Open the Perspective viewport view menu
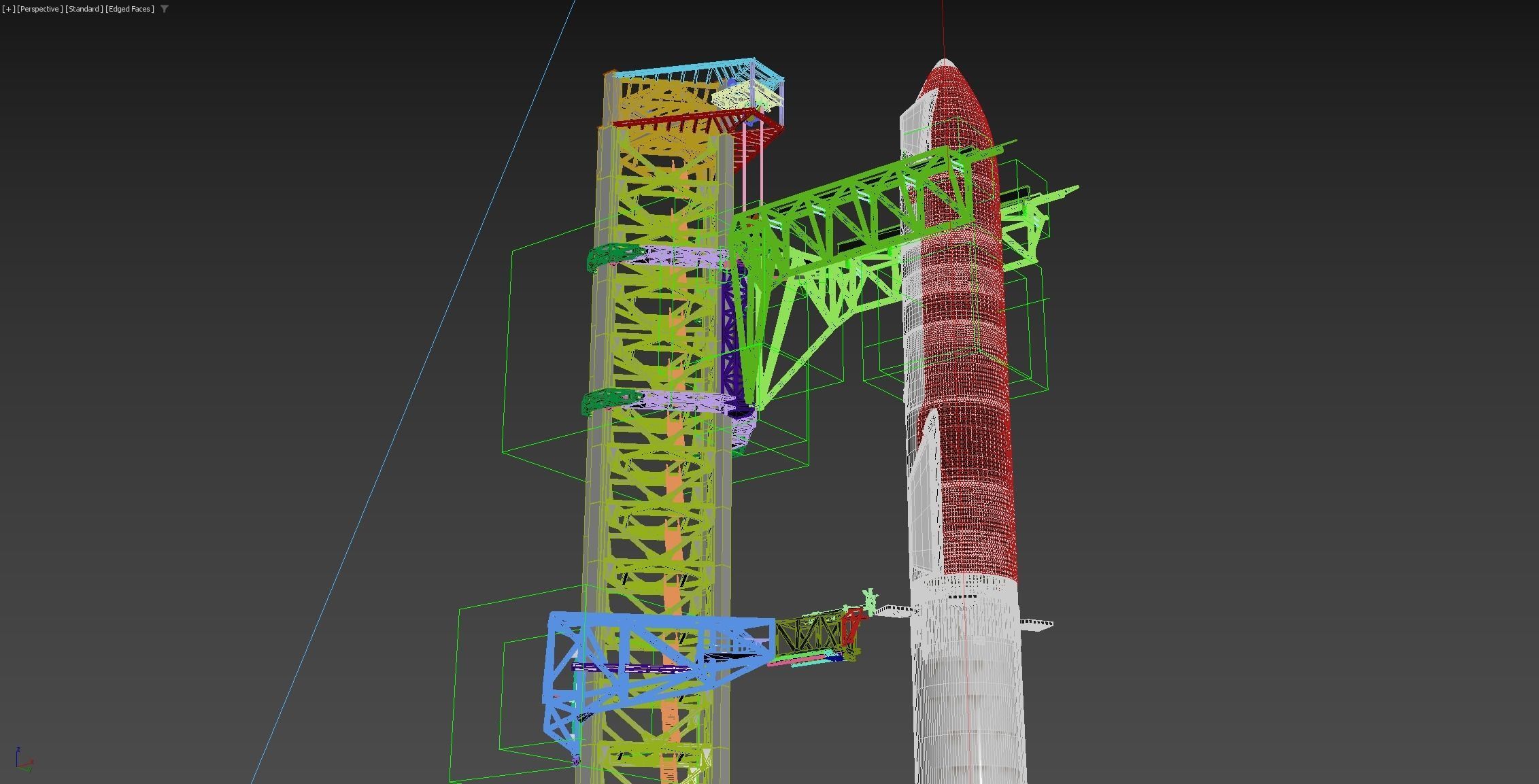 [x=40, y=9]
